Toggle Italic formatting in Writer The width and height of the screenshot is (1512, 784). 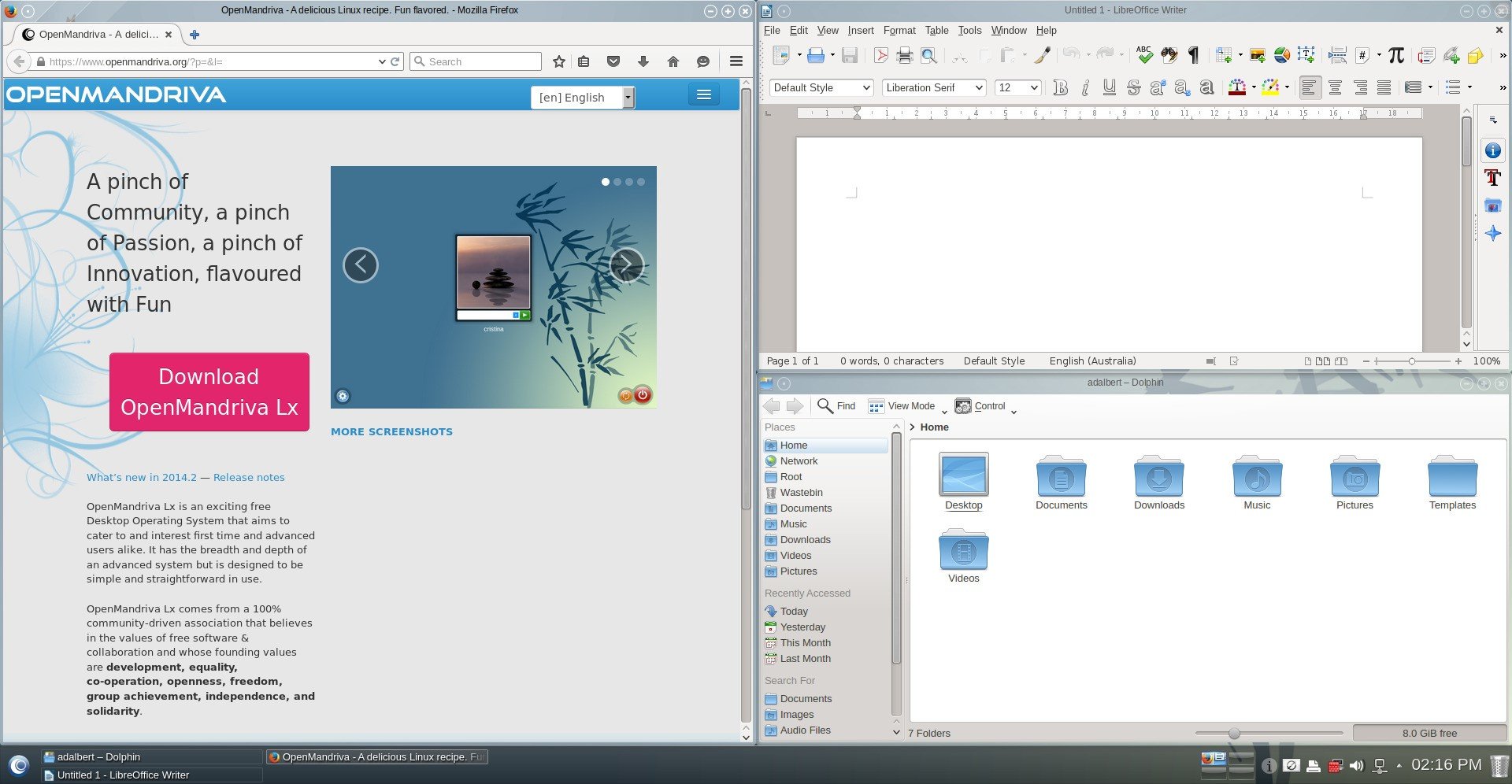click(x=1085, y=87)
